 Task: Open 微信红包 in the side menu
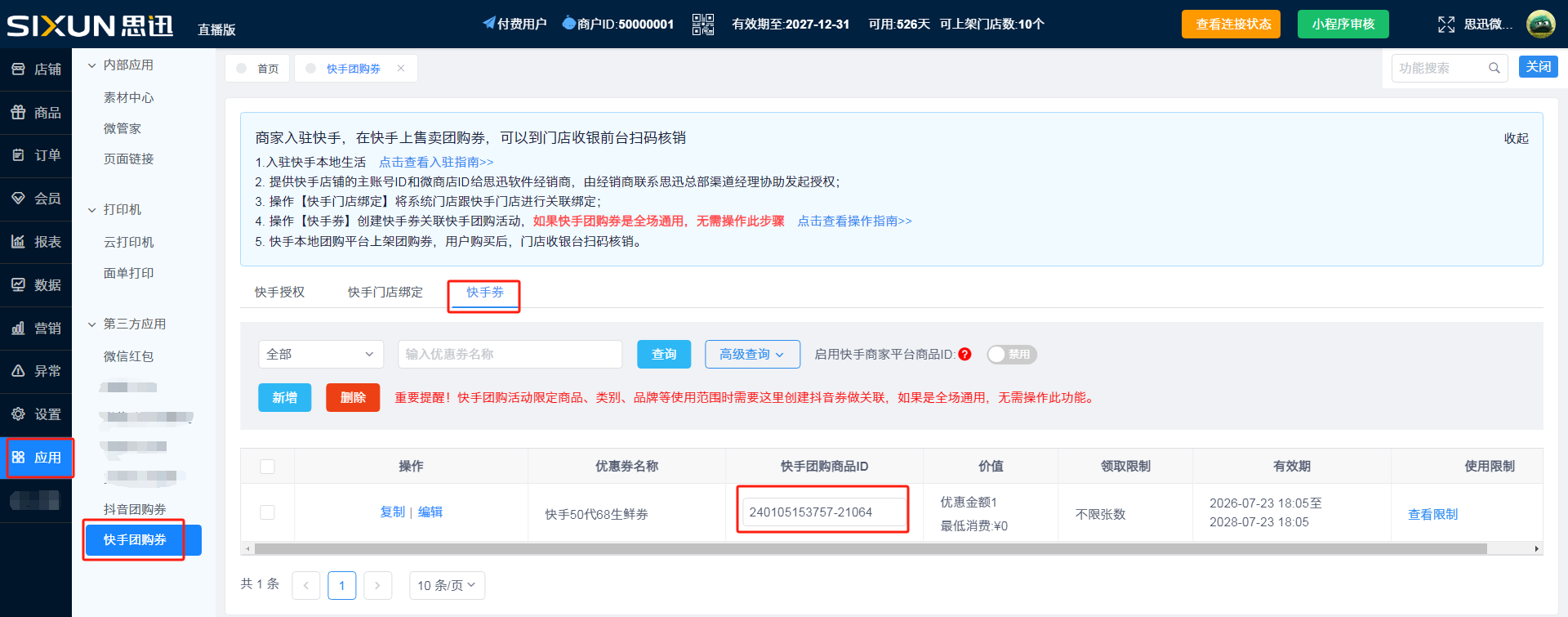click(128, 356)
